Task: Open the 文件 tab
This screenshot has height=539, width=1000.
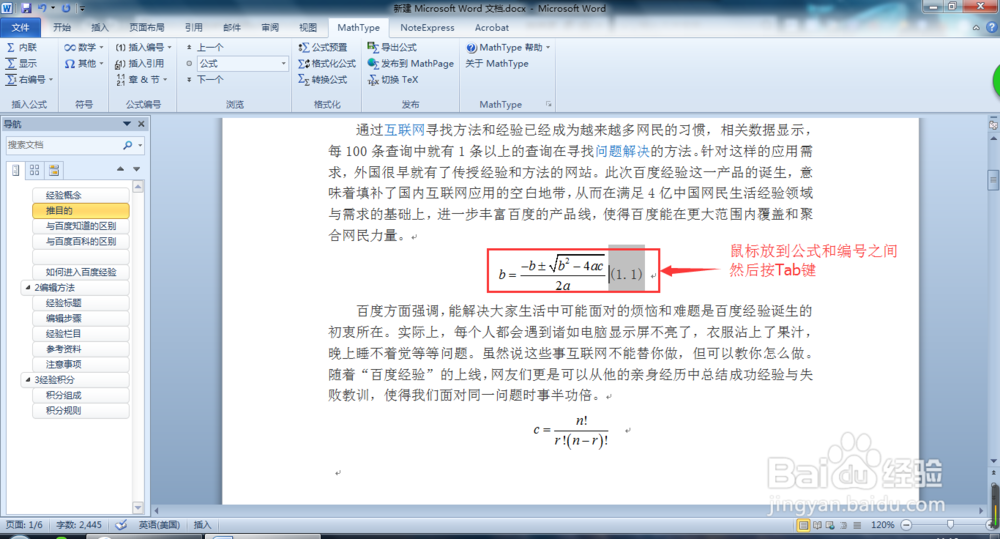Action: click(x=20, y=27)
